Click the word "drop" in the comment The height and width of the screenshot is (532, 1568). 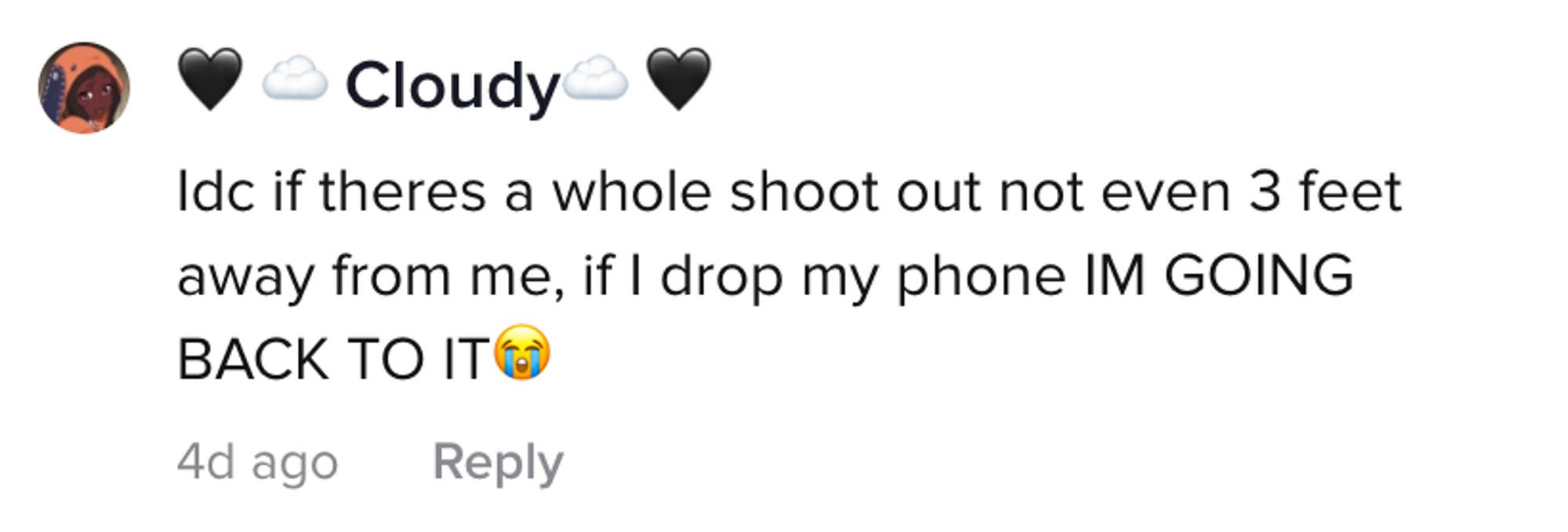(x=720, y=276)
